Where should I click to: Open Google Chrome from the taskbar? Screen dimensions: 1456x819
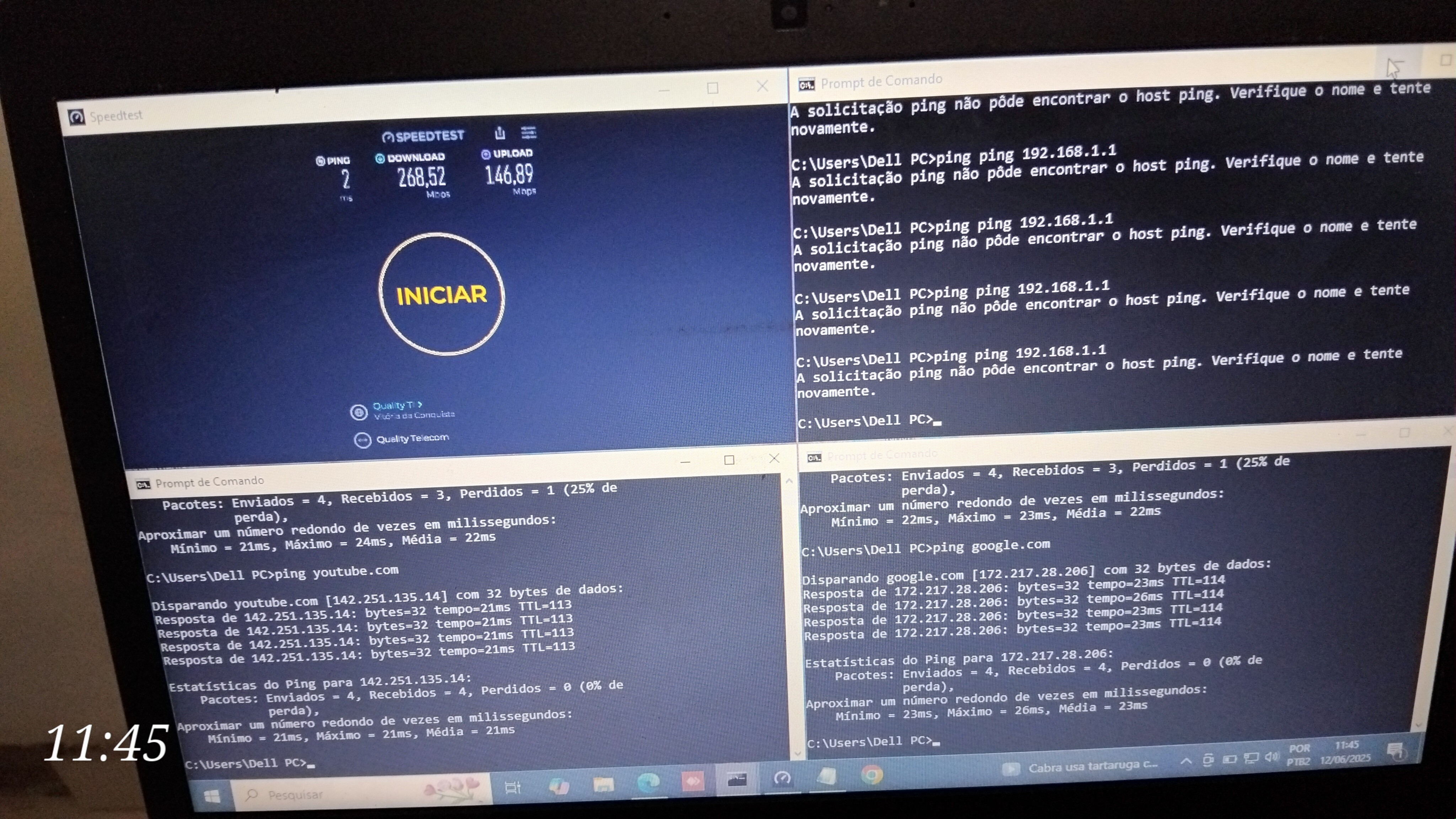pos(872,775)
